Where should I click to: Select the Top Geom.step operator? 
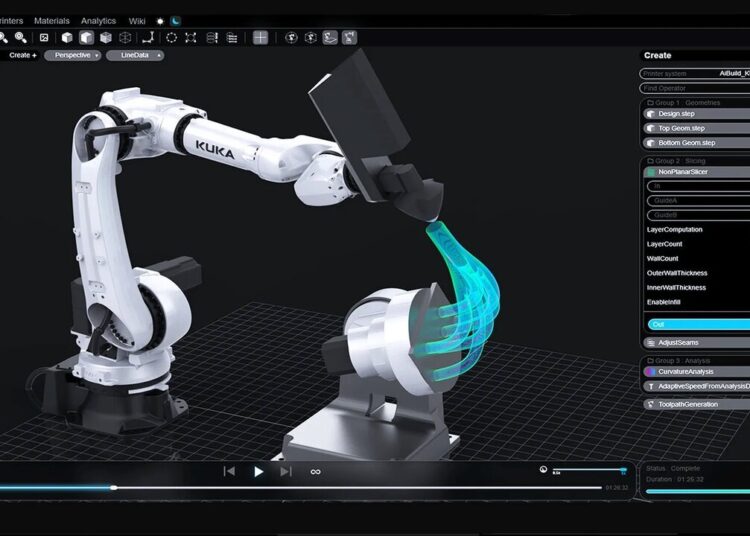point(696,128)
